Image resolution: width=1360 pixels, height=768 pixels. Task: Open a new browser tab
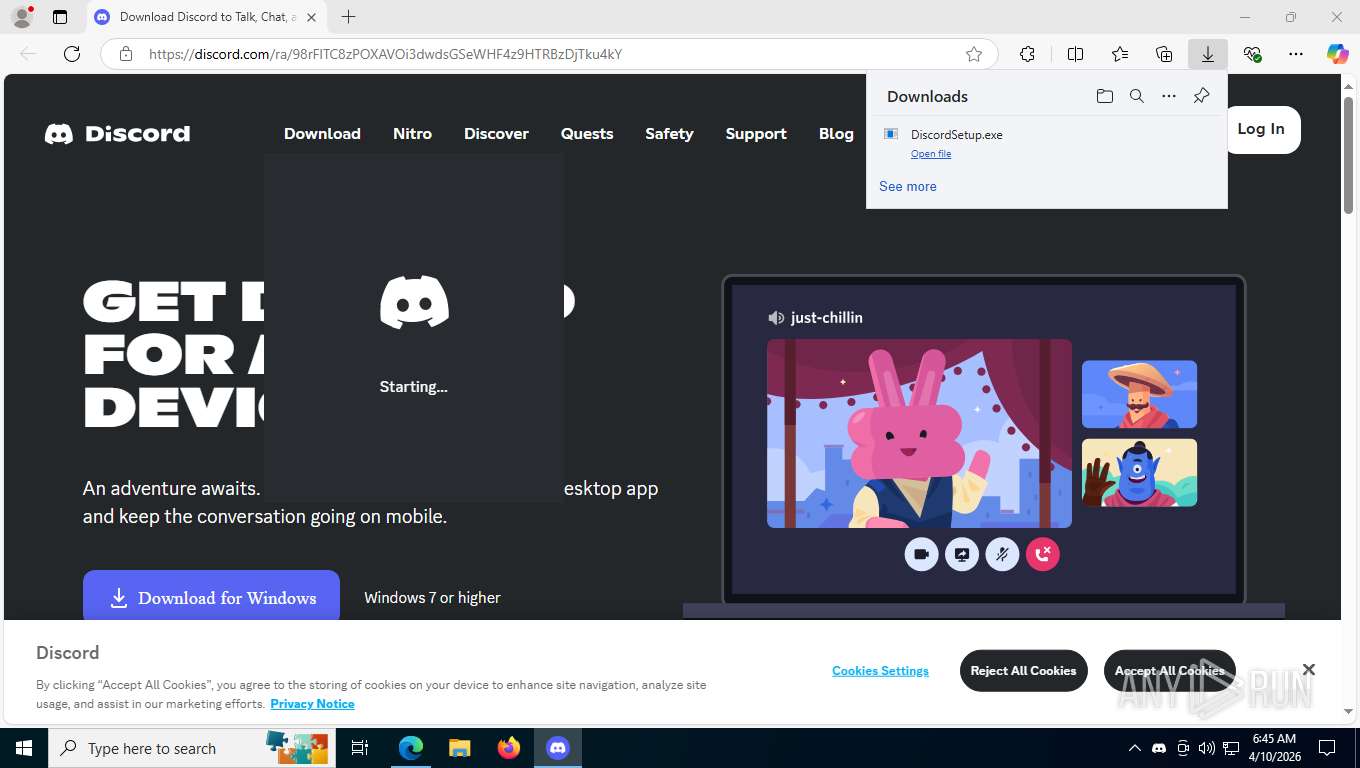pyautogui.click(x=348, y=17)
